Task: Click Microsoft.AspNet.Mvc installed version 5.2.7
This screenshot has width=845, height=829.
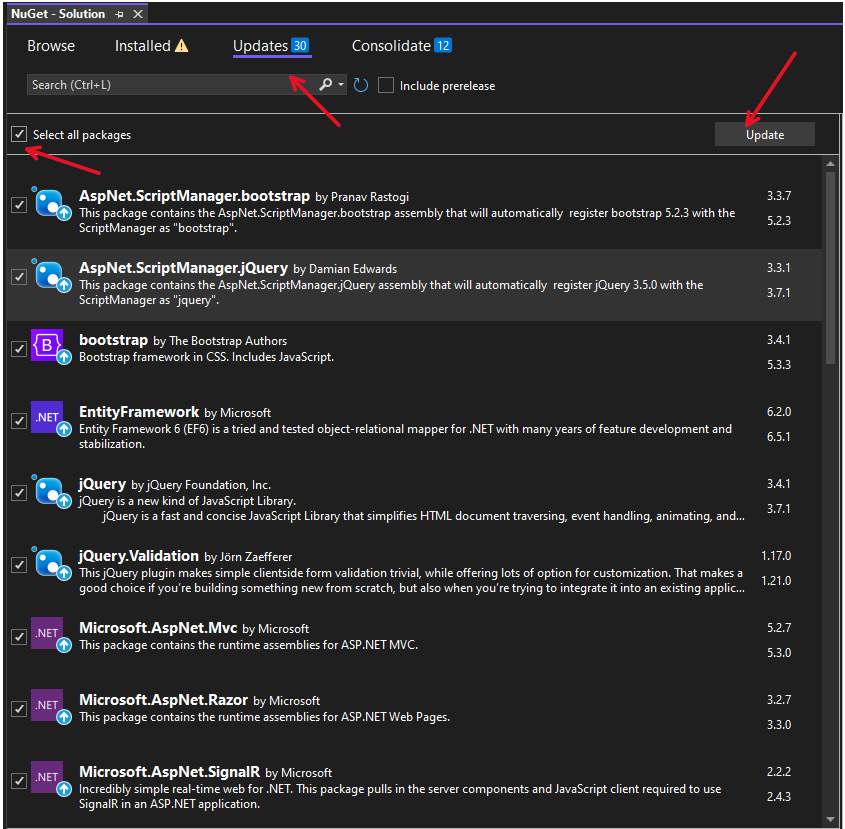Action: (779, 627)
